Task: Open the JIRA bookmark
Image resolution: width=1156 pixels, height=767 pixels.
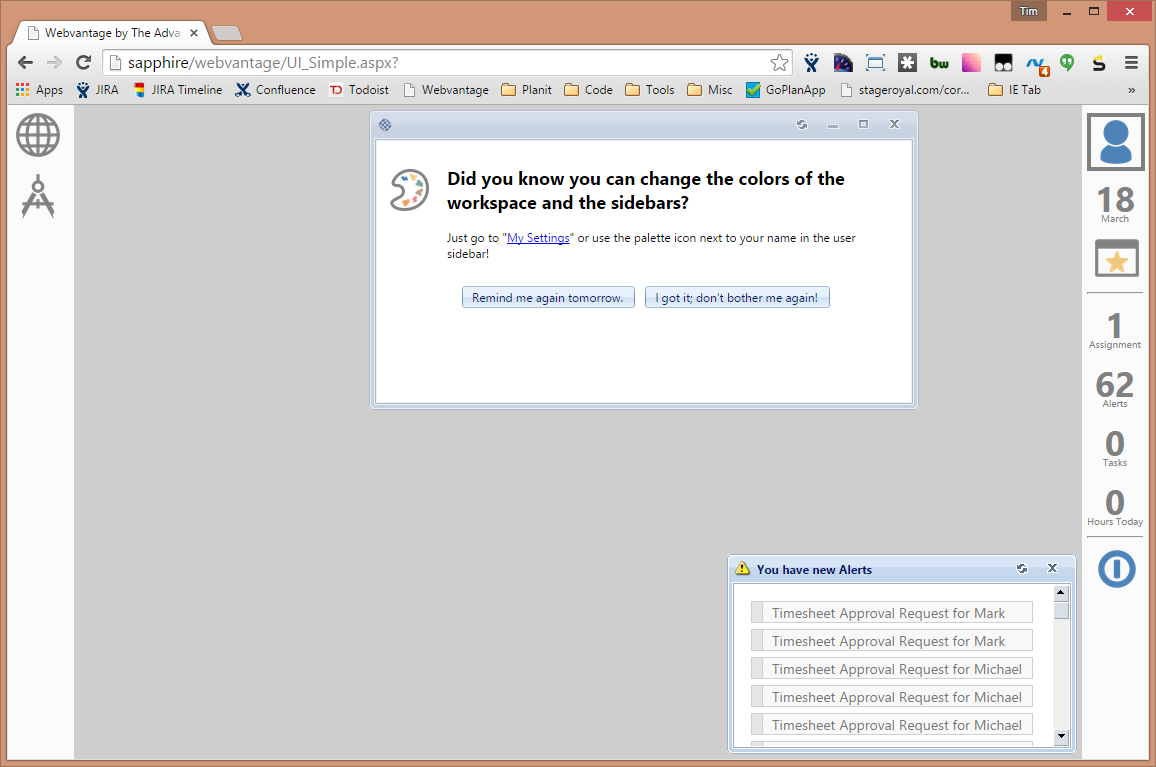Action: click(97, 89)
